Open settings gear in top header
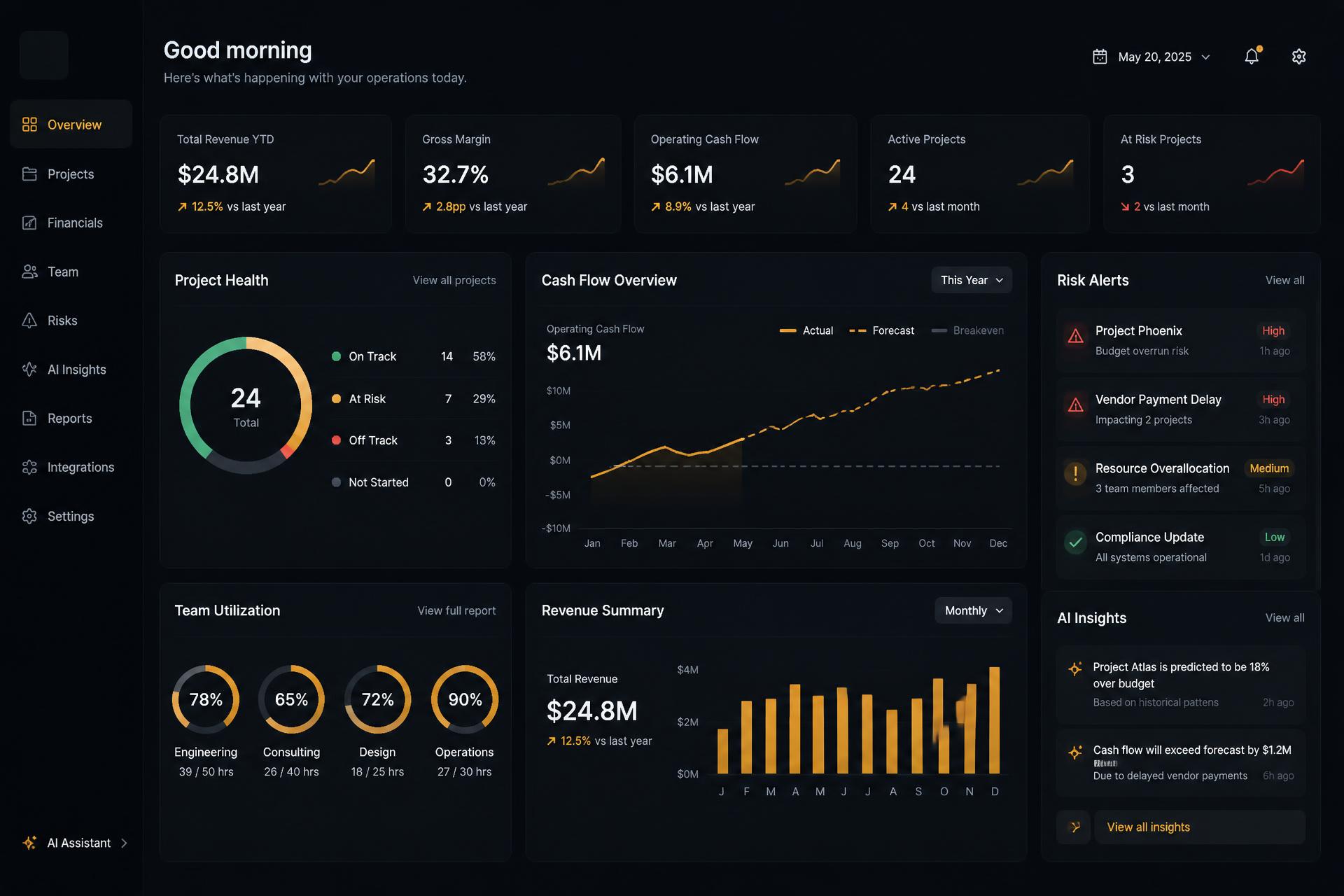The height and width of the screenshot is (896, 1344). [1299, 57]
